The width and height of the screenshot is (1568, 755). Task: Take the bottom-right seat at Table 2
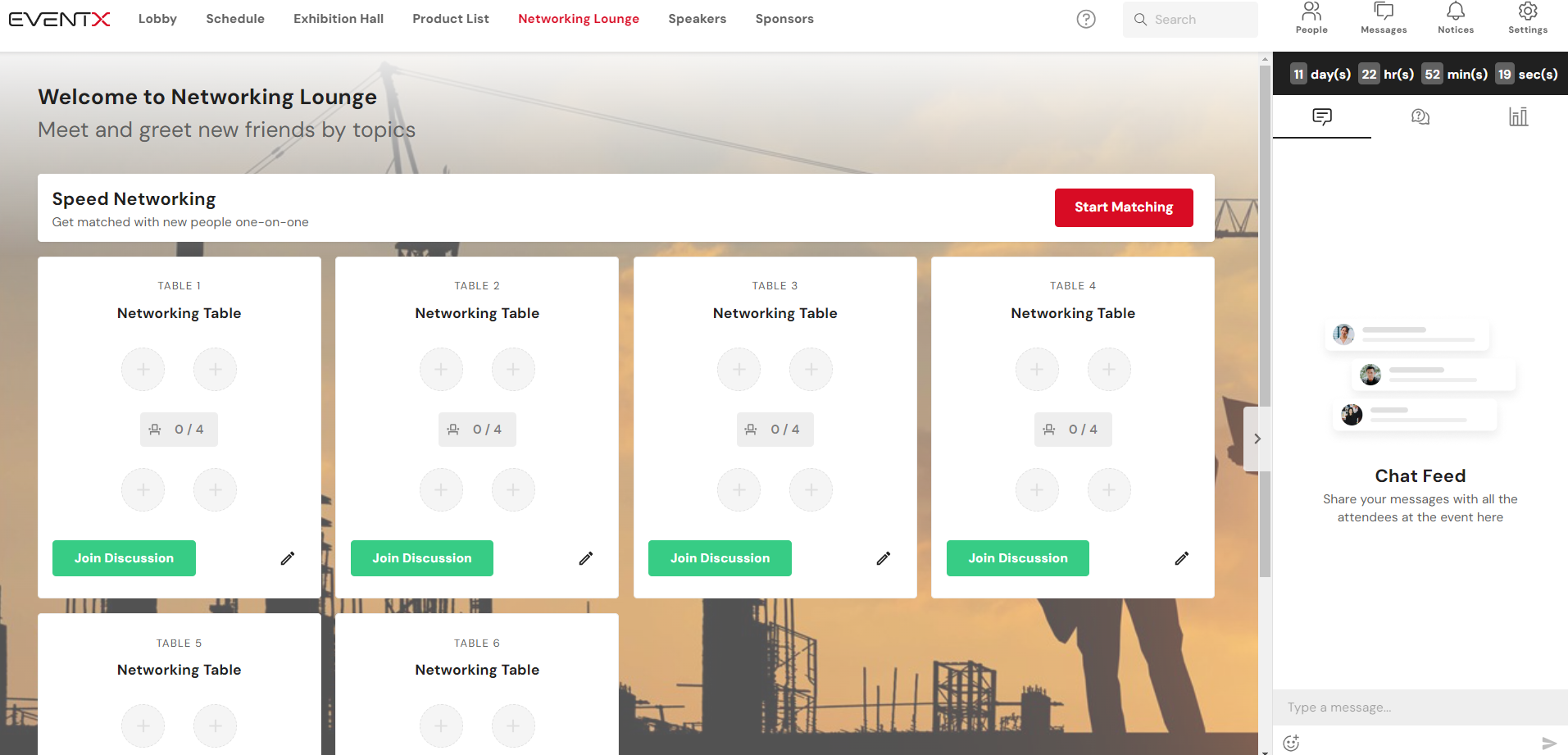[513, 490]
